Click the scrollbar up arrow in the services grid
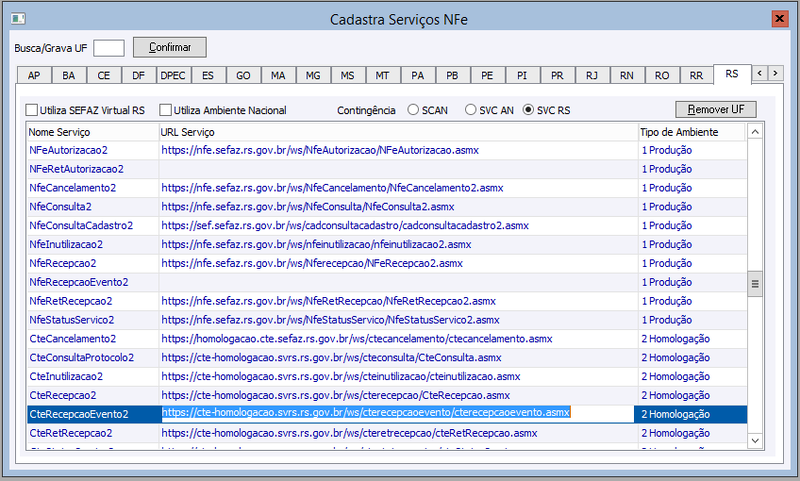 click(x=755, y=132)
